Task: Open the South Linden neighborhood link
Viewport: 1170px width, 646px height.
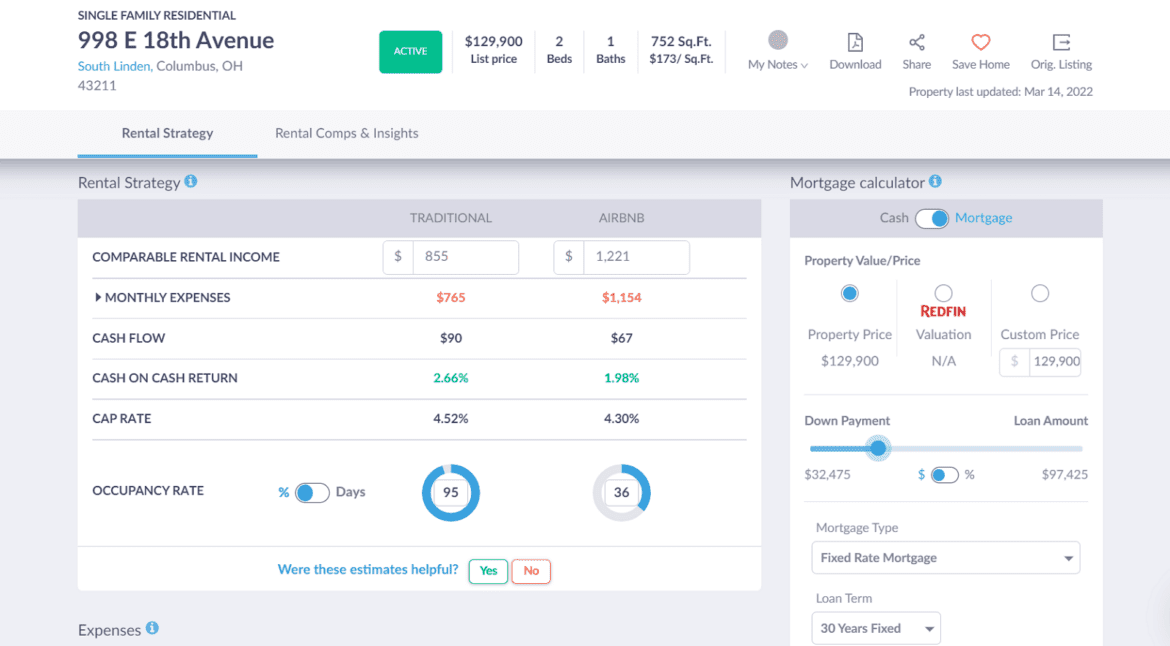Action: tap(114, 66)
